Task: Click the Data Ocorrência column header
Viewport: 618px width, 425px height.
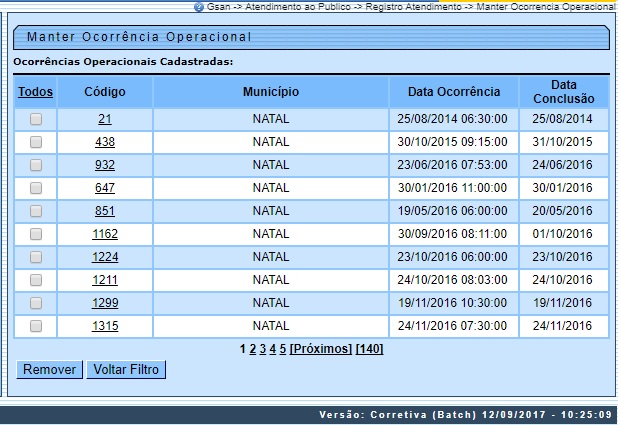Action: [454, 92]
